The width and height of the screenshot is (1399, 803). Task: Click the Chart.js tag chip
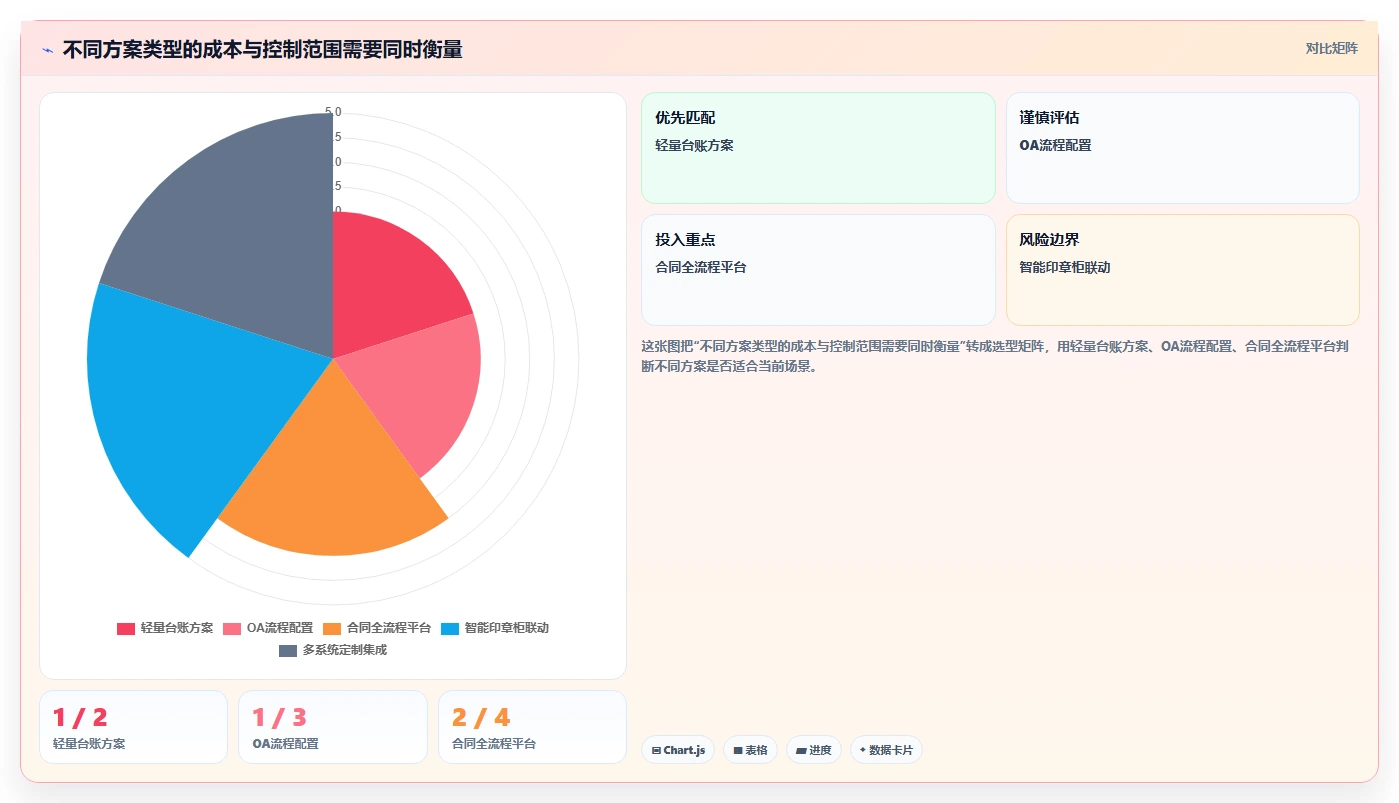click(x=678, y=750)
